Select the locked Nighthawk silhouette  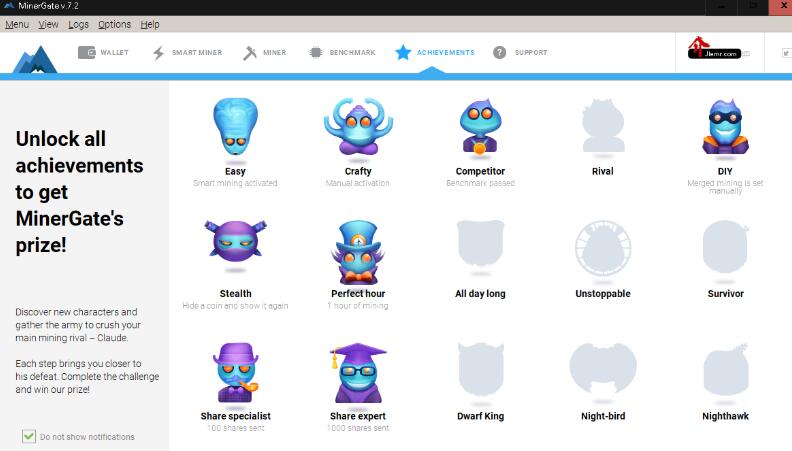[x=725, y=369]
